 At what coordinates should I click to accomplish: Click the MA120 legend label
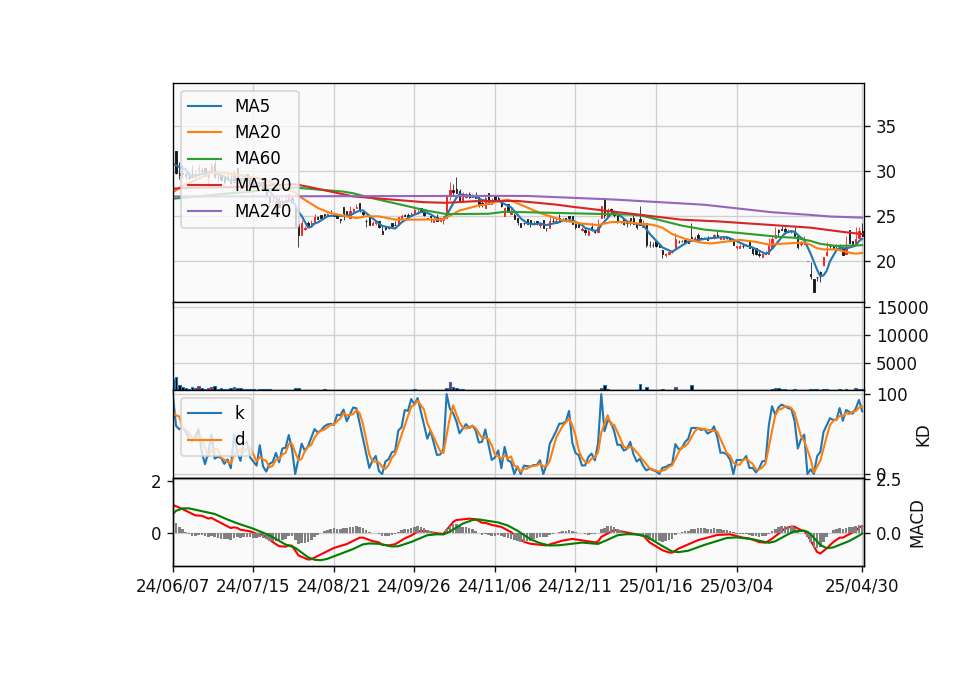[x=263, y=184]
